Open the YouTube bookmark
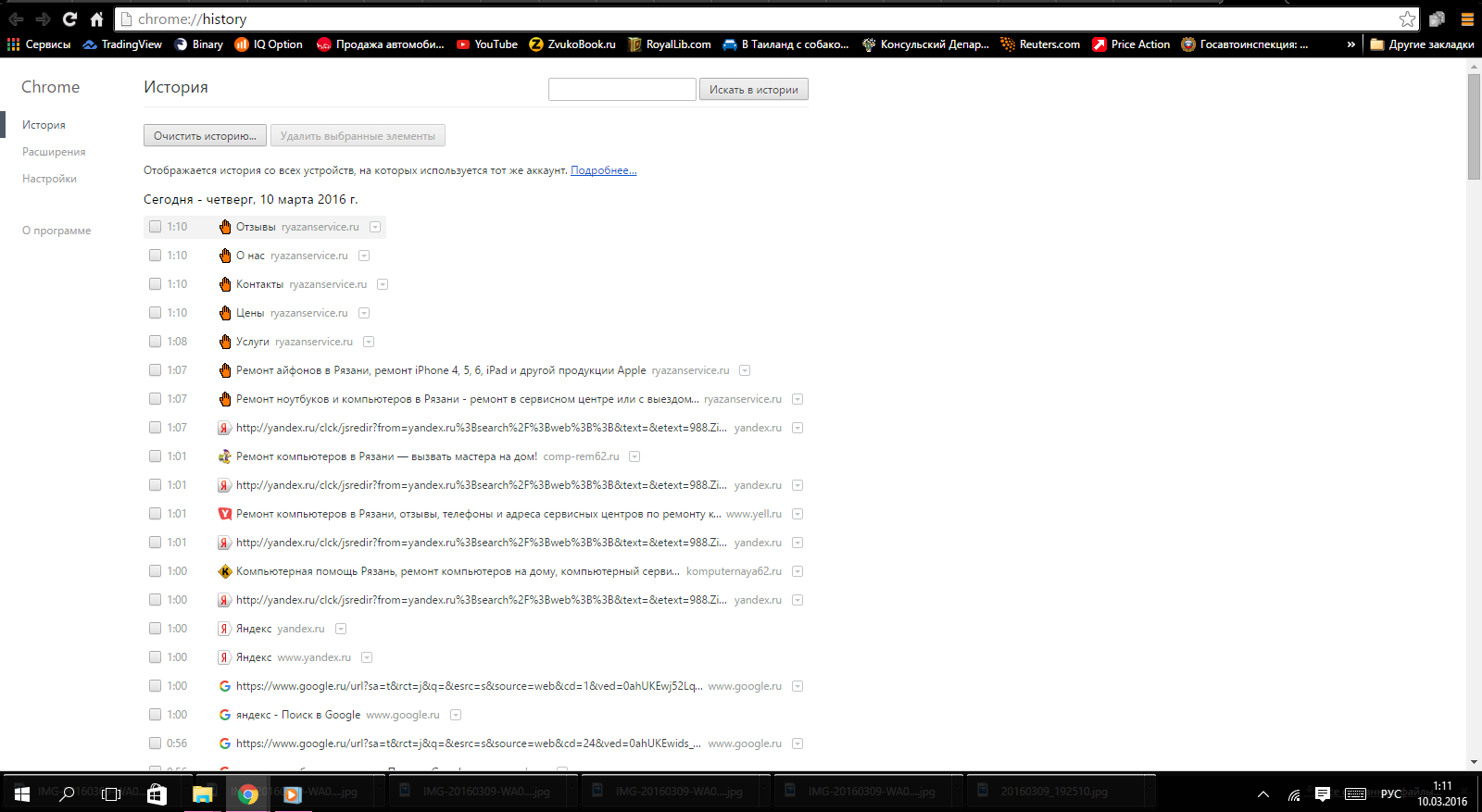This screenshot has width=1482, height=812. click(x=487, y=44)
